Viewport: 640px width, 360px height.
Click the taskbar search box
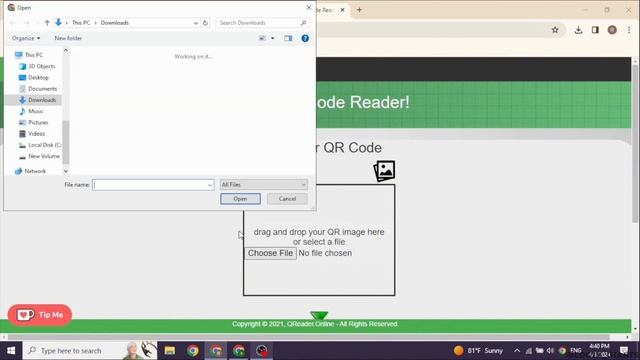(x=90, y=351)
